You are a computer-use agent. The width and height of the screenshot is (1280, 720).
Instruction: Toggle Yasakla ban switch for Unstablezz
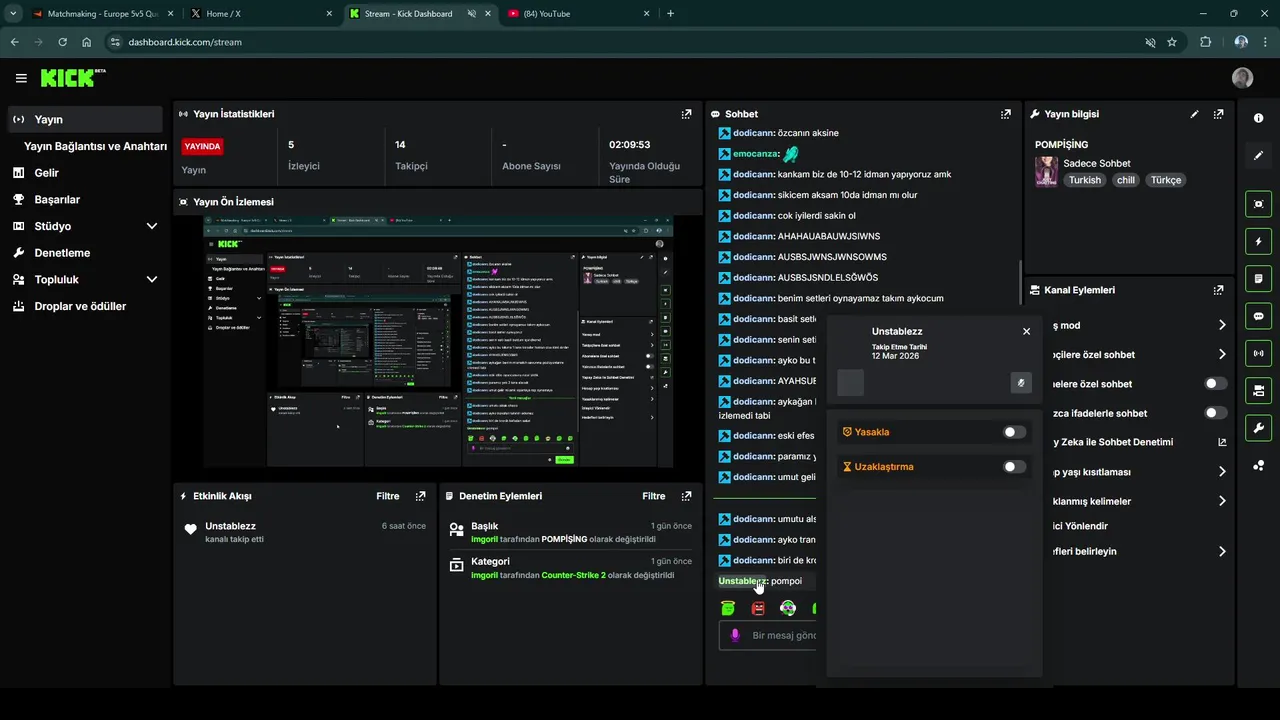coord(1014,432)
